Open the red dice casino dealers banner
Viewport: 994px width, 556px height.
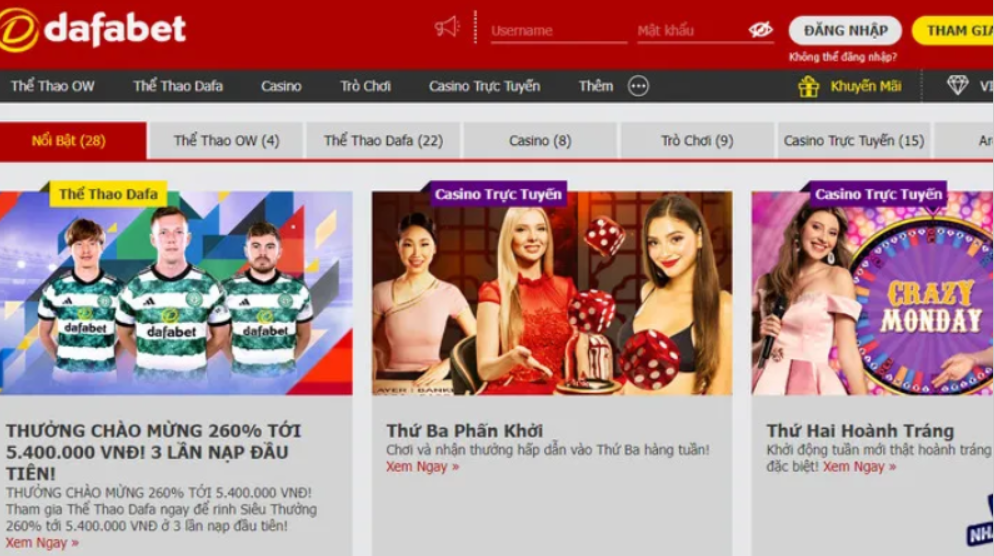point(552,293)
